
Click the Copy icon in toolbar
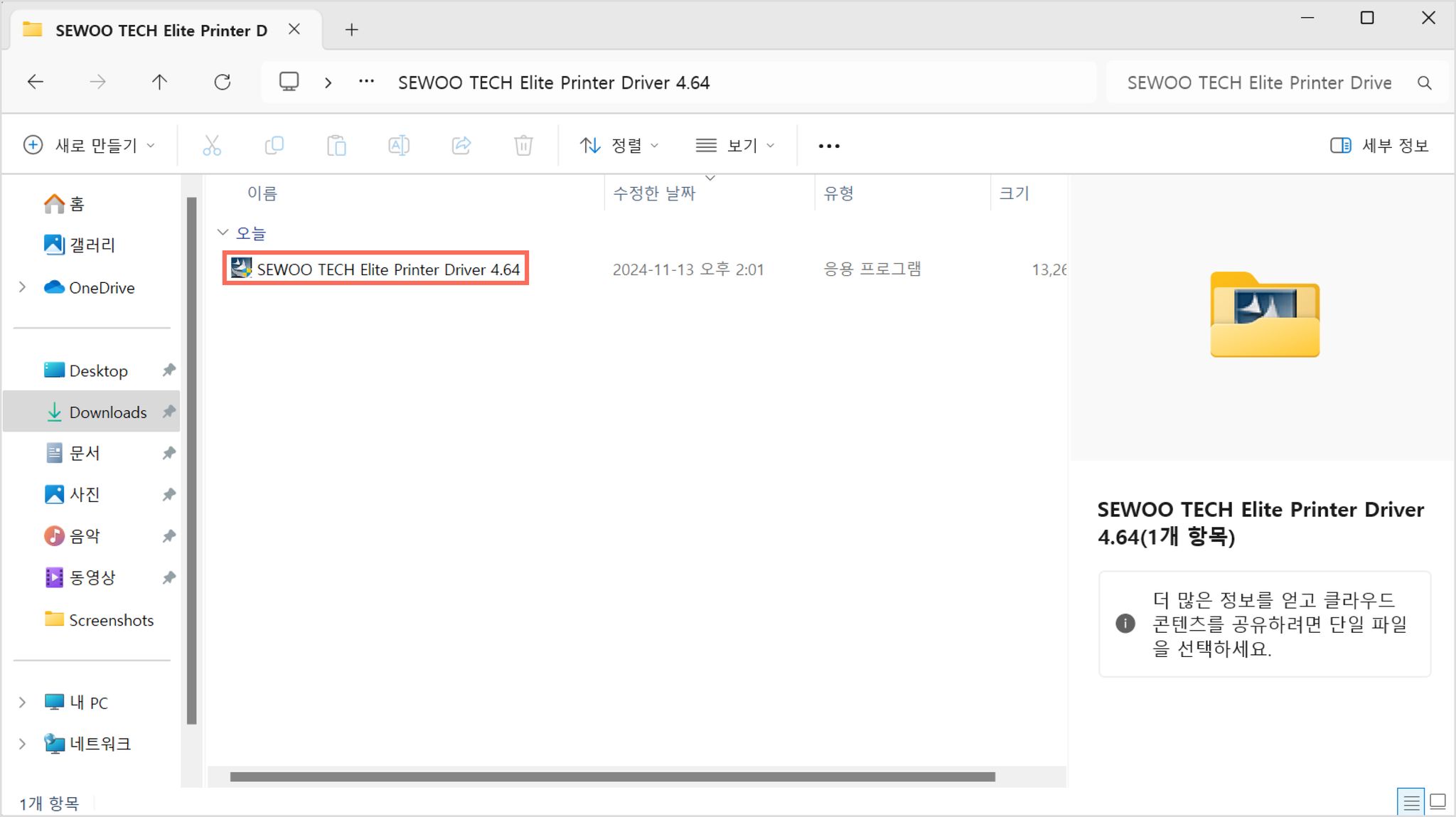point(274,146)
